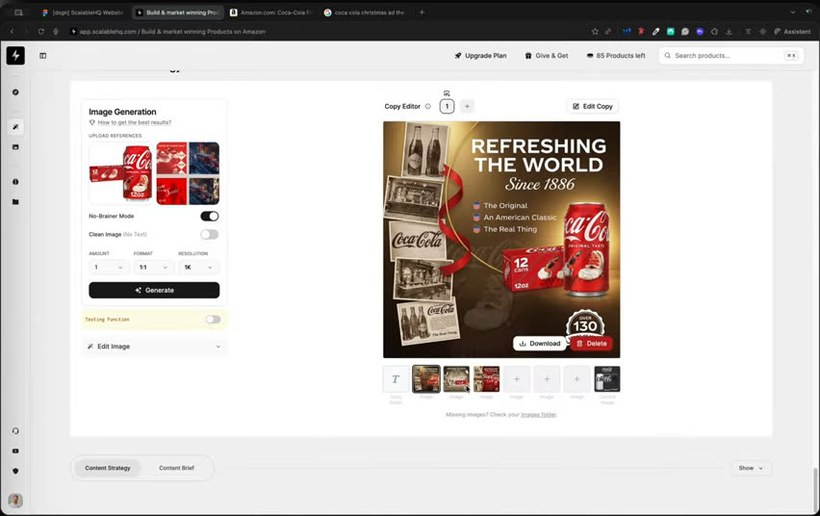The width and height of the screenshot is (820, 516).
Task: Click the ScalableHQ lightning bolt logo
Action: tap(16, 55)
